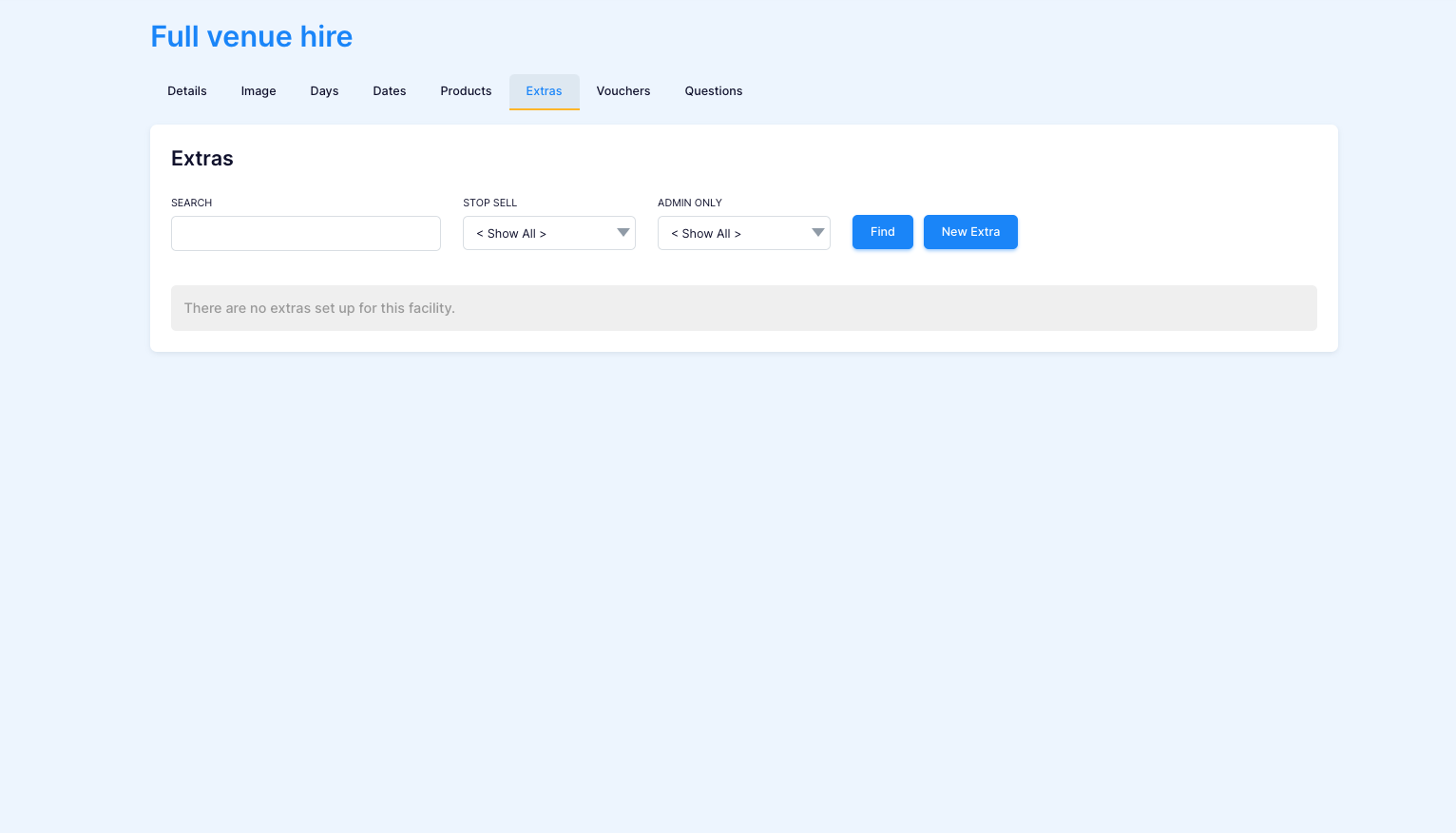Viewport: 1456px width, 833px height.
Task: Switch to the Image tab
Action: (259, 91)
